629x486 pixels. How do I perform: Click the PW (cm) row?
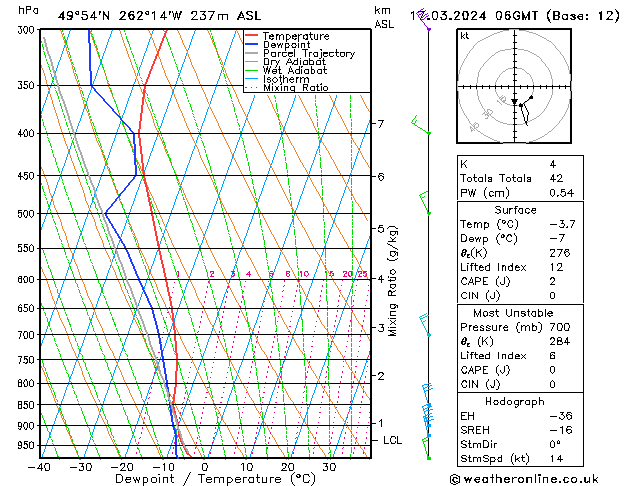click(x=515, y=193)
